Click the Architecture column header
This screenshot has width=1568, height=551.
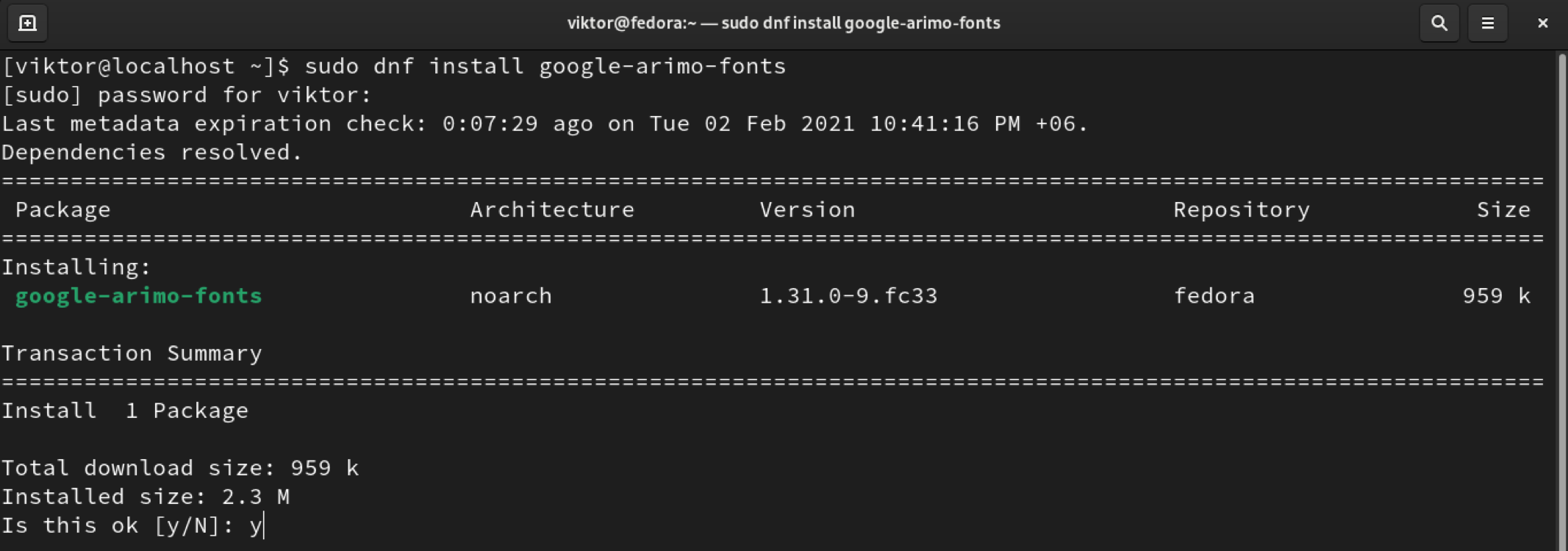point(552,210)
